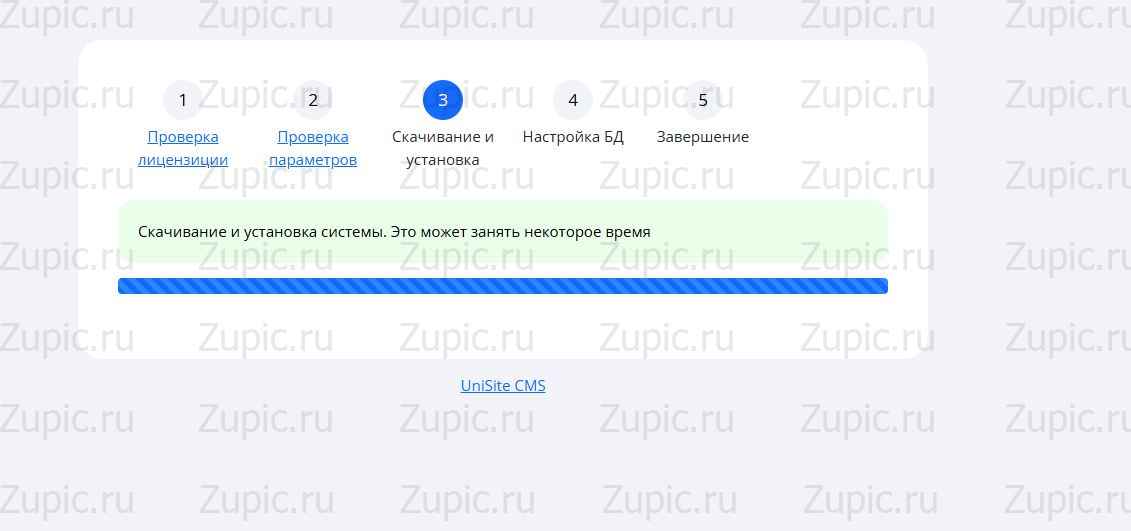Click the step 4 circle

tap(573, 100)
